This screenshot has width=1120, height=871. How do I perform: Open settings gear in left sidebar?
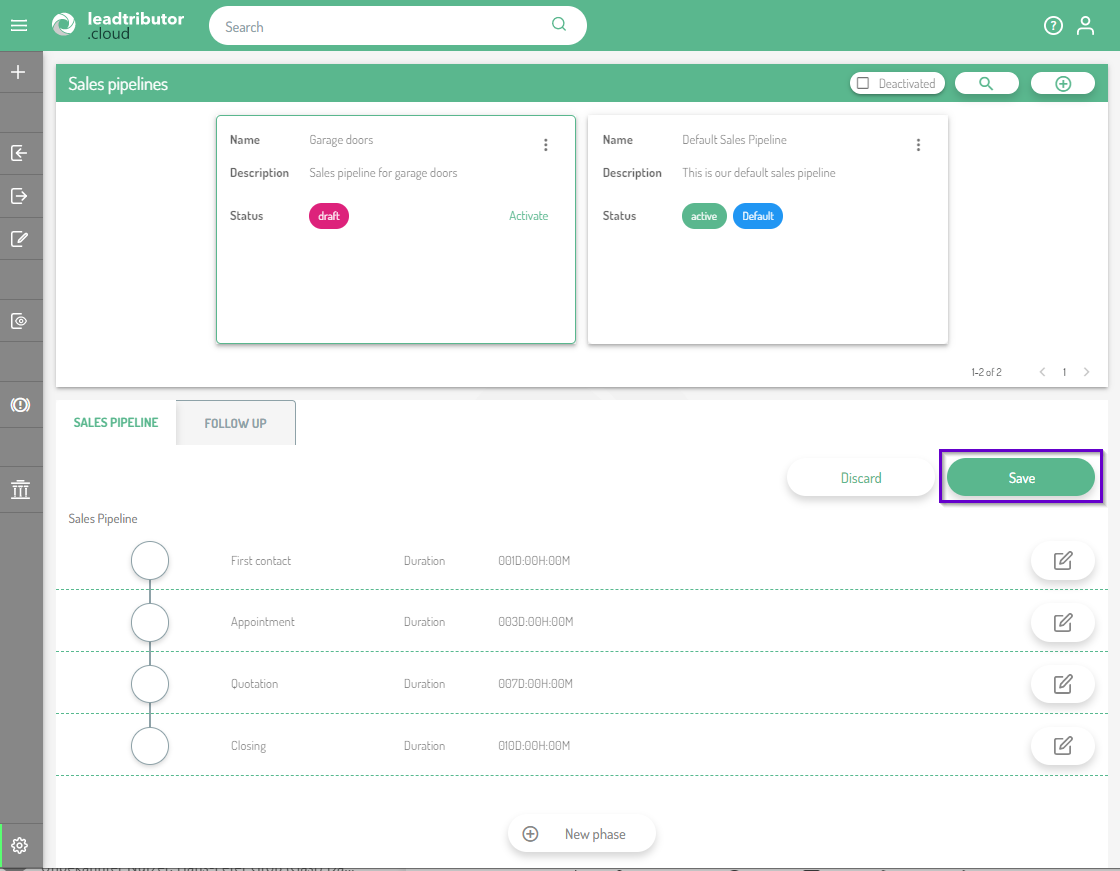pos(19,846)
